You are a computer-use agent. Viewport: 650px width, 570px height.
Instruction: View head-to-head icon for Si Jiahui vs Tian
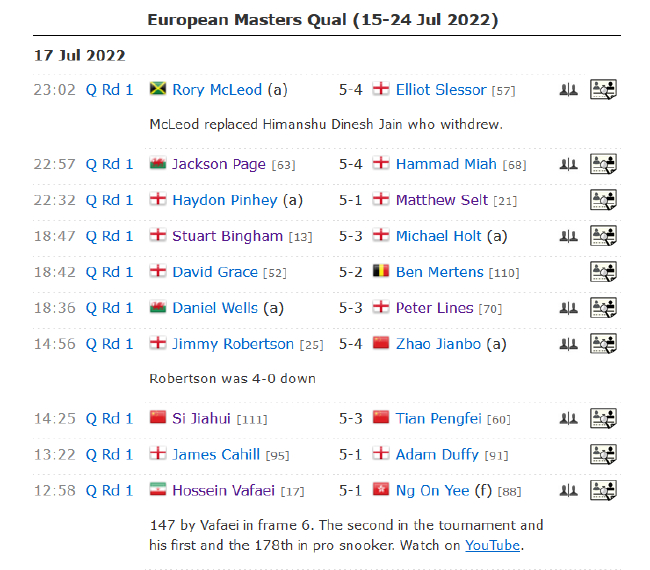pos(568,418)
